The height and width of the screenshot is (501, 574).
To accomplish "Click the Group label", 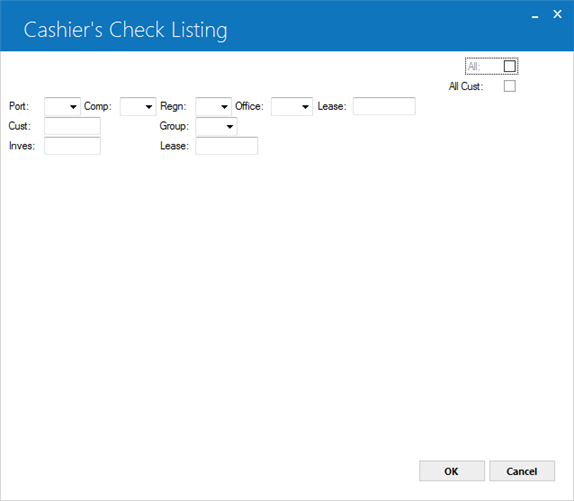I will pos(174,126).
